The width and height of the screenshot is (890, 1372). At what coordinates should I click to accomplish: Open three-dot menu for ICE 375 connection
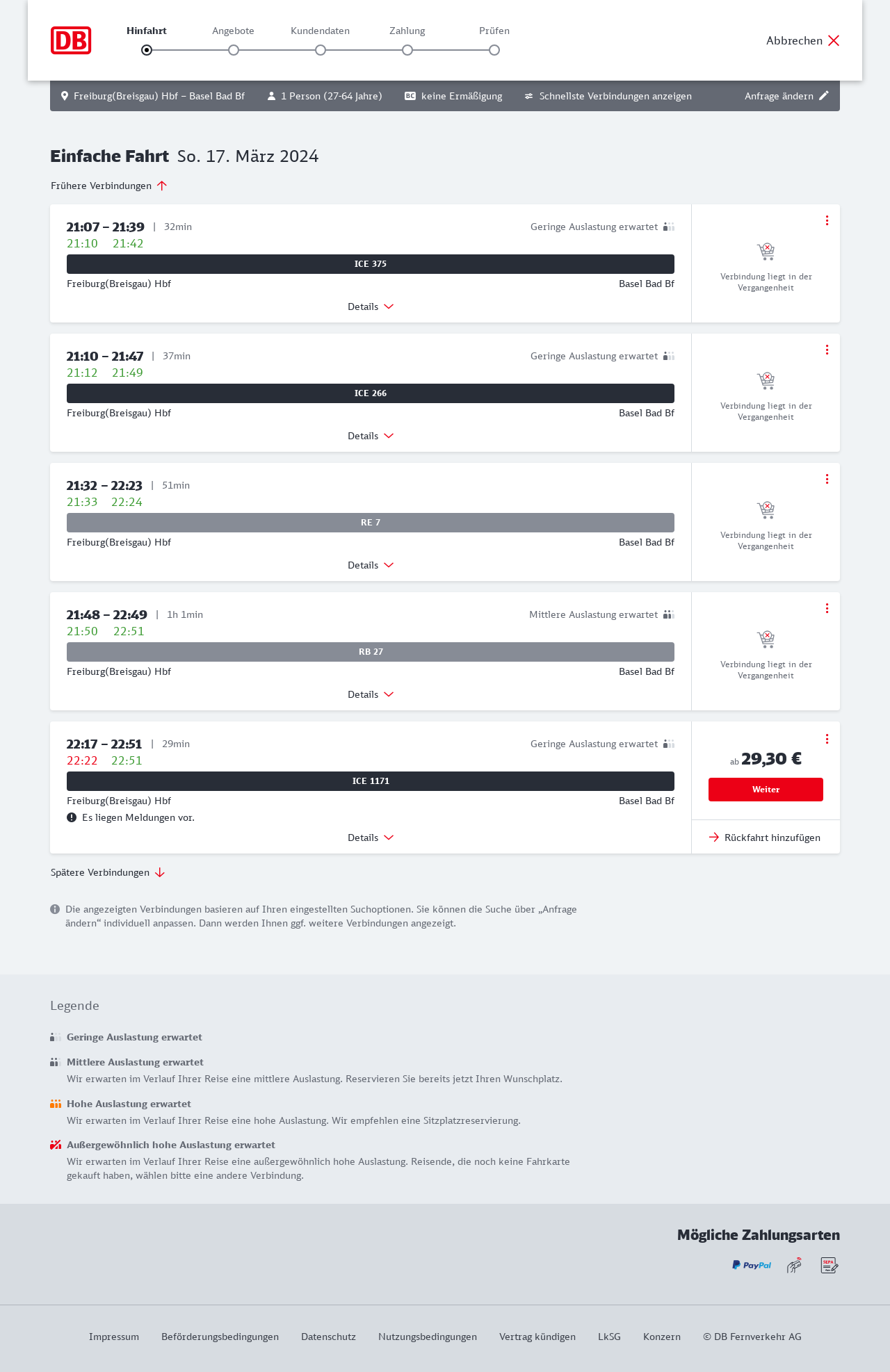tap(827, 220)
